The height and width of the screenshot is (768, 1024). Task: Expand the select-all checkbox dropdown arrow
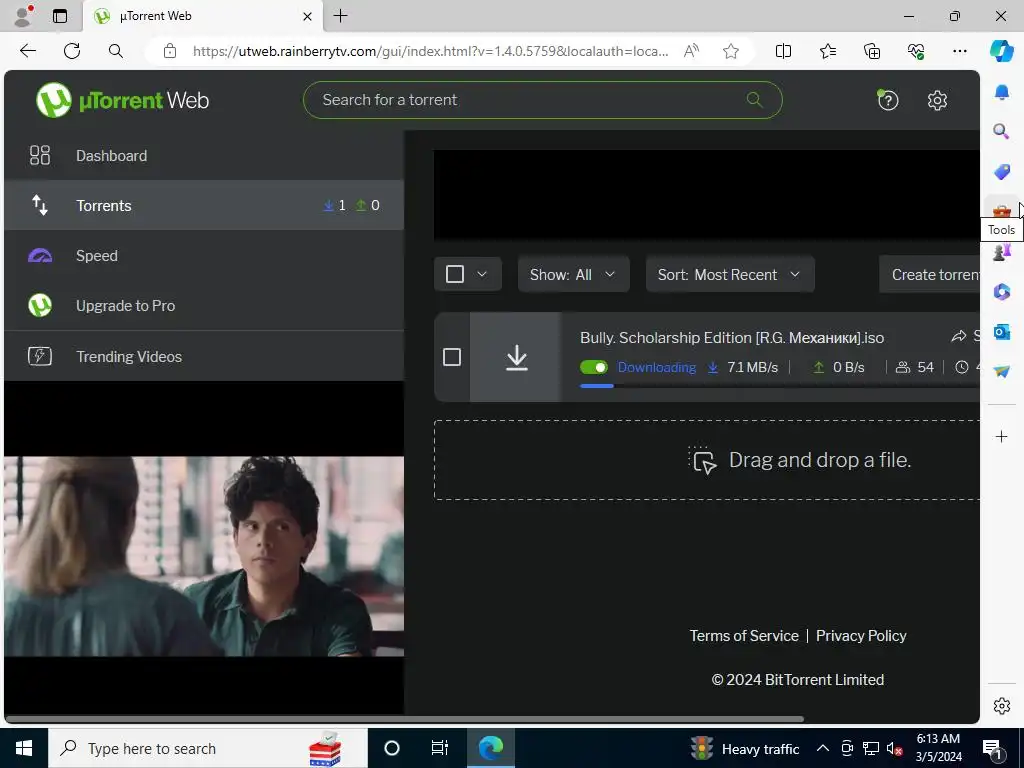tap(482, 274)
